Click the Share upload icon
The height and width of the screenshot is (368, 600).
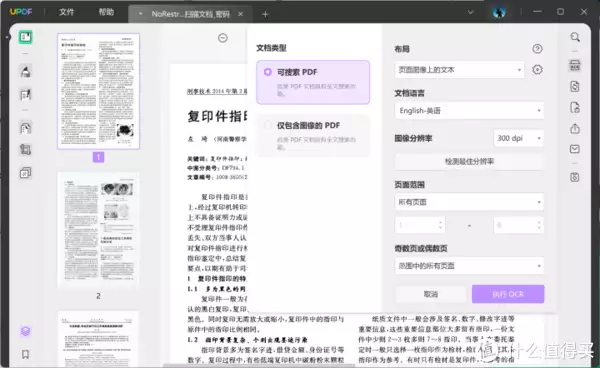(x=575, y=129)
